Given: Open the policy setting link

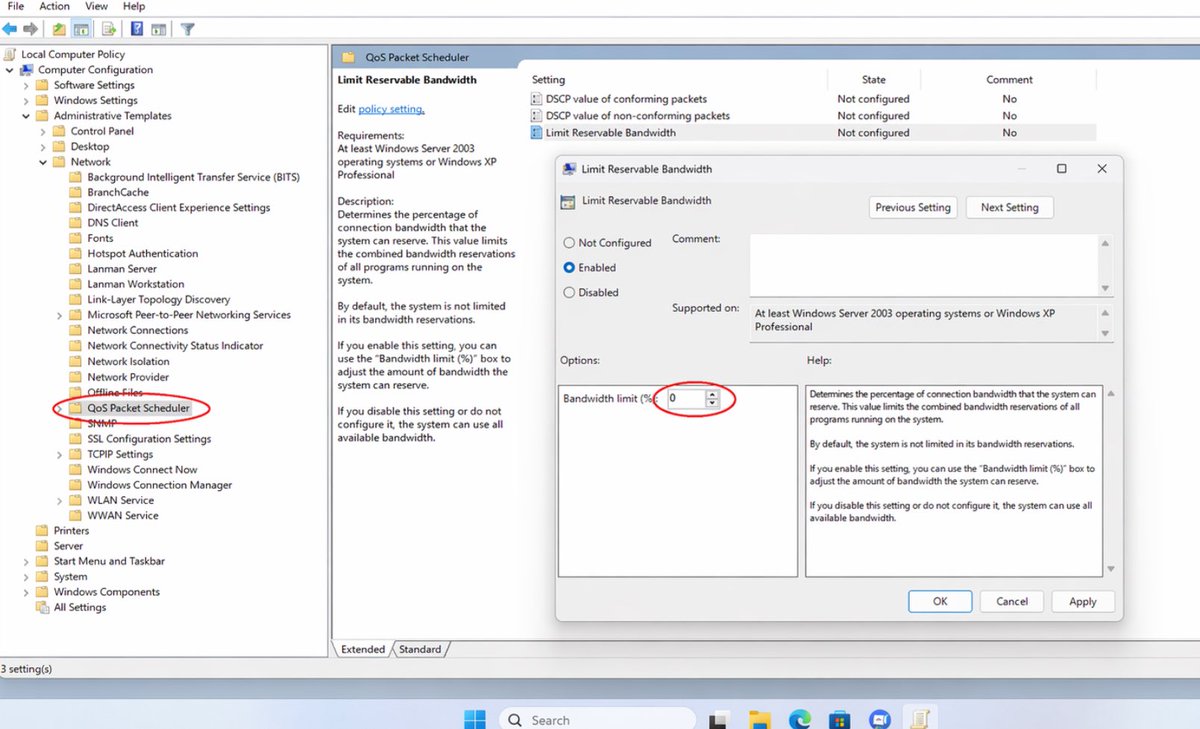Looking at the screenshot, I should [391, 109].
